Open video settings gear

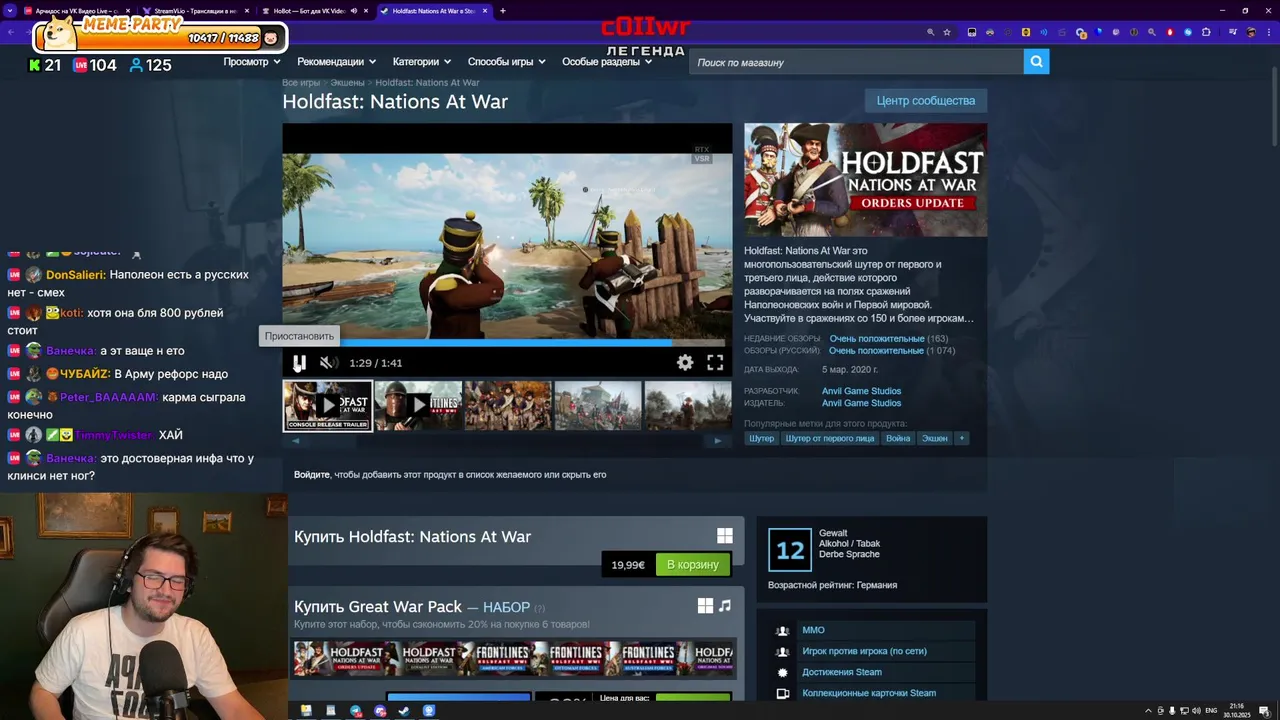pyautogui.click(x=685, y=363)
